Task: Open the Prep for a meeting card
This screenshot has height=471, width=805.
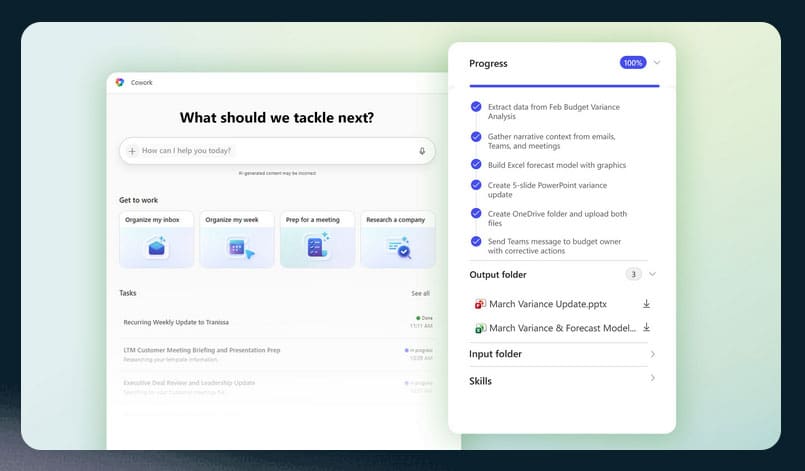Action: coord(317,239)
